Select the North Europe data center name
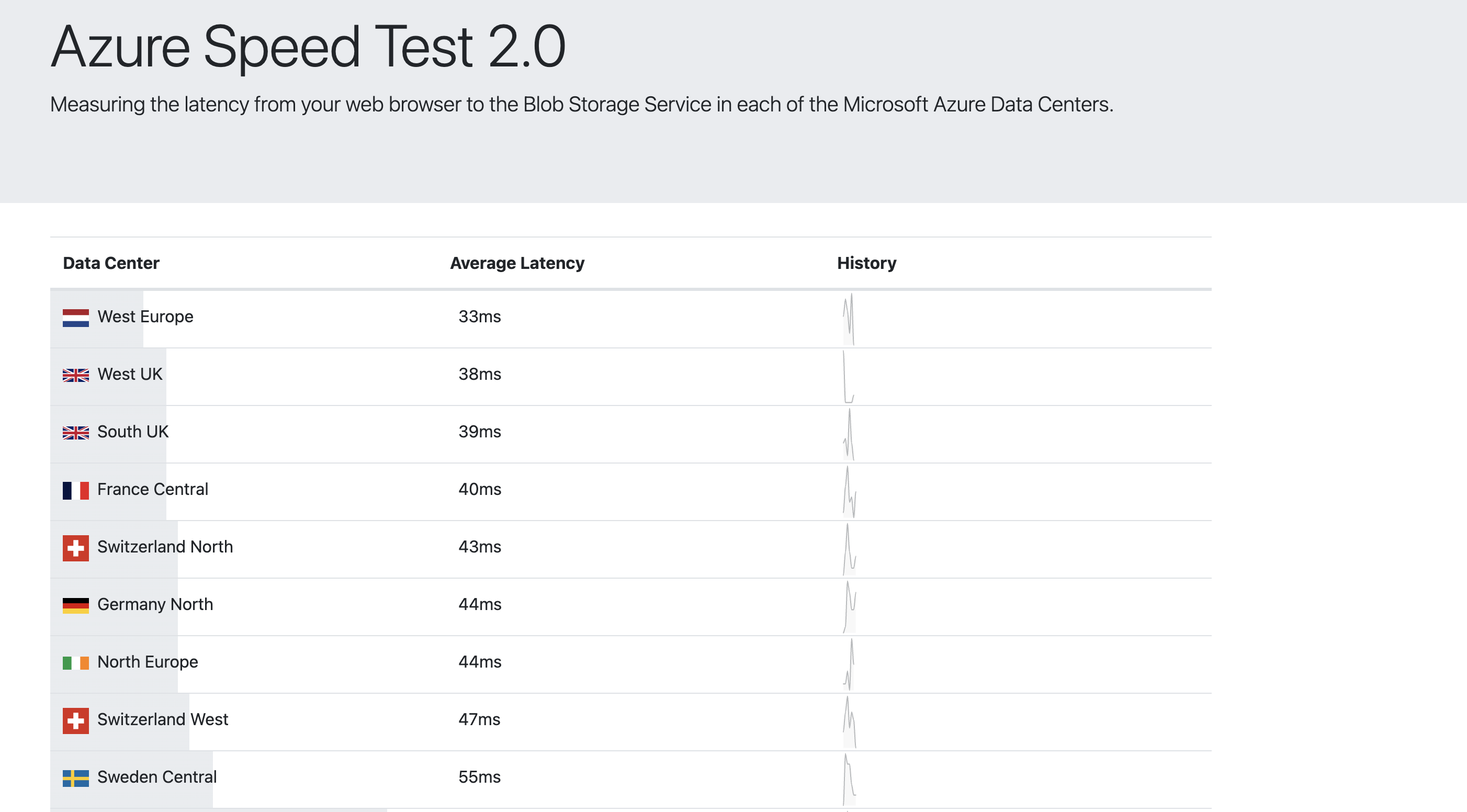Viewport: 1467px width, 812px height. [x=148, y=662]
